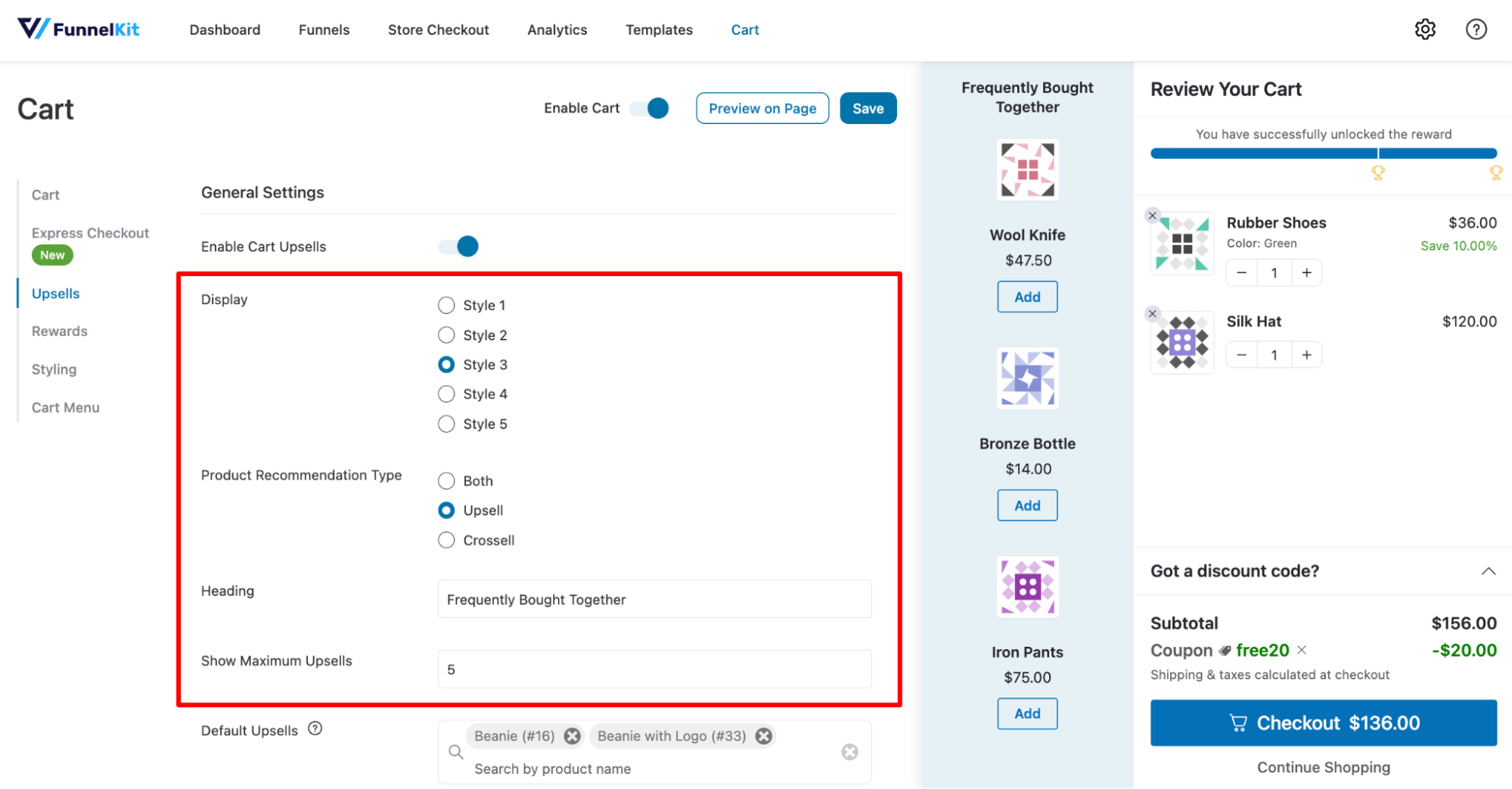Viewport: 1512px width, 789px height.
Task: Open the help question mark icon
Action: [1476, 30]
